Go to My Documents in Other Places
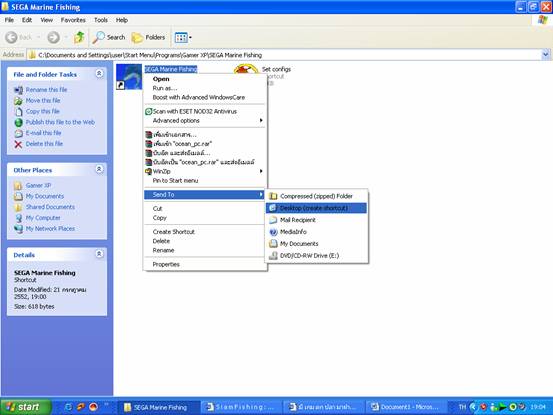 coord(45,196)
